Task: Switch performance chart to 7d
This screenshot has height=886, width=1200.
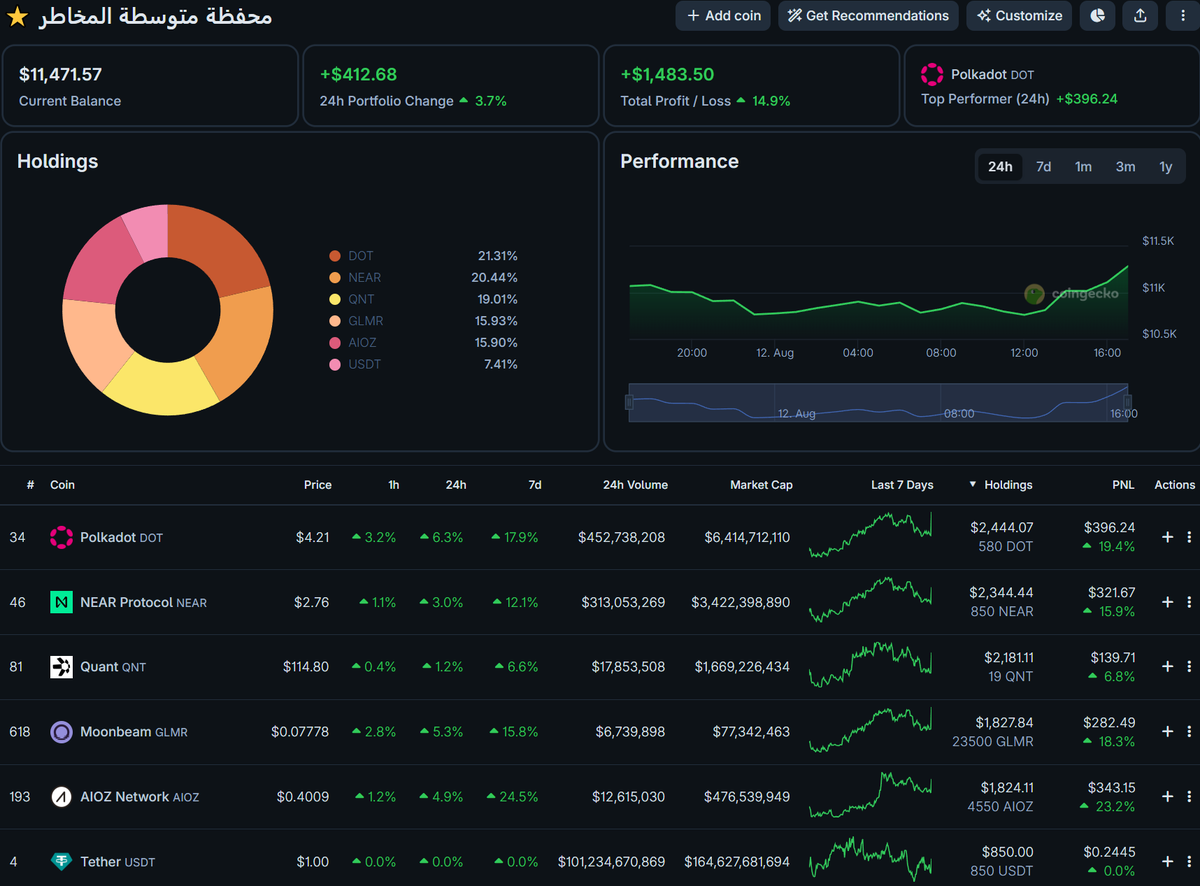Action: (x=1043, y=167)
